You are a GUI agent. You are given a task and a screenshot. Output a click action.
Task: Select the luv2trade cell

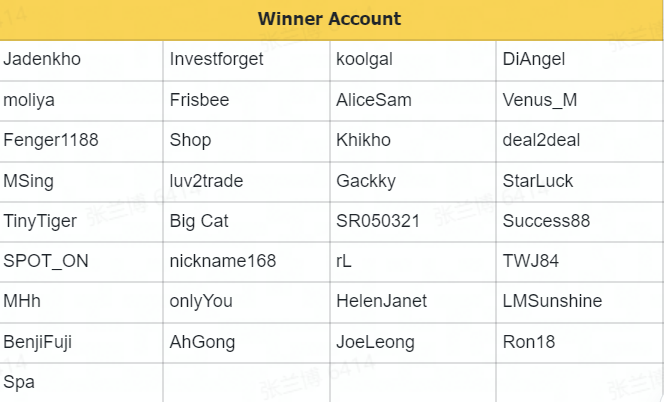click(206, 181)
